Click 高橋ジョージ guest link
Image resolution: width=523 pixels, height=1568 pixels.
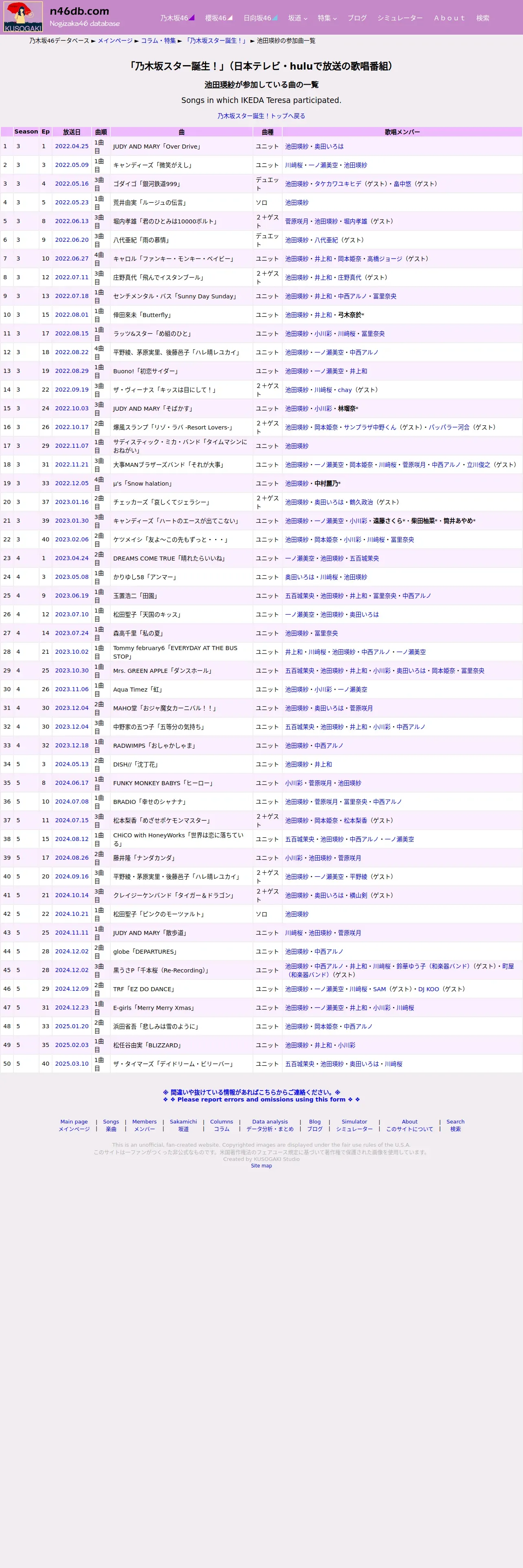click(x=385, y=259)
